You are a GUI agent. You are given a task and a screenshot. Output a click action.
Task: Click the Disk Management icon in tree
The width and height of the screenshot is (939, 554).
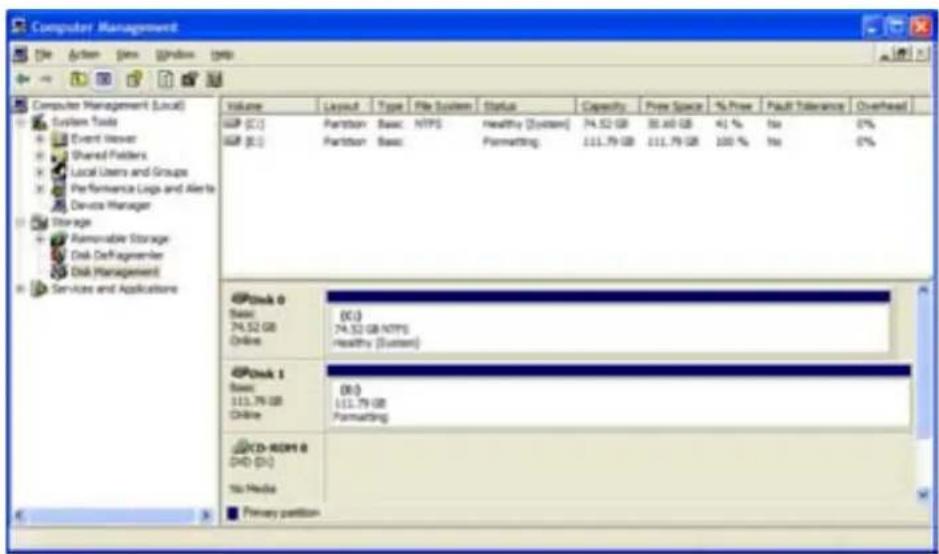point(59,272)
